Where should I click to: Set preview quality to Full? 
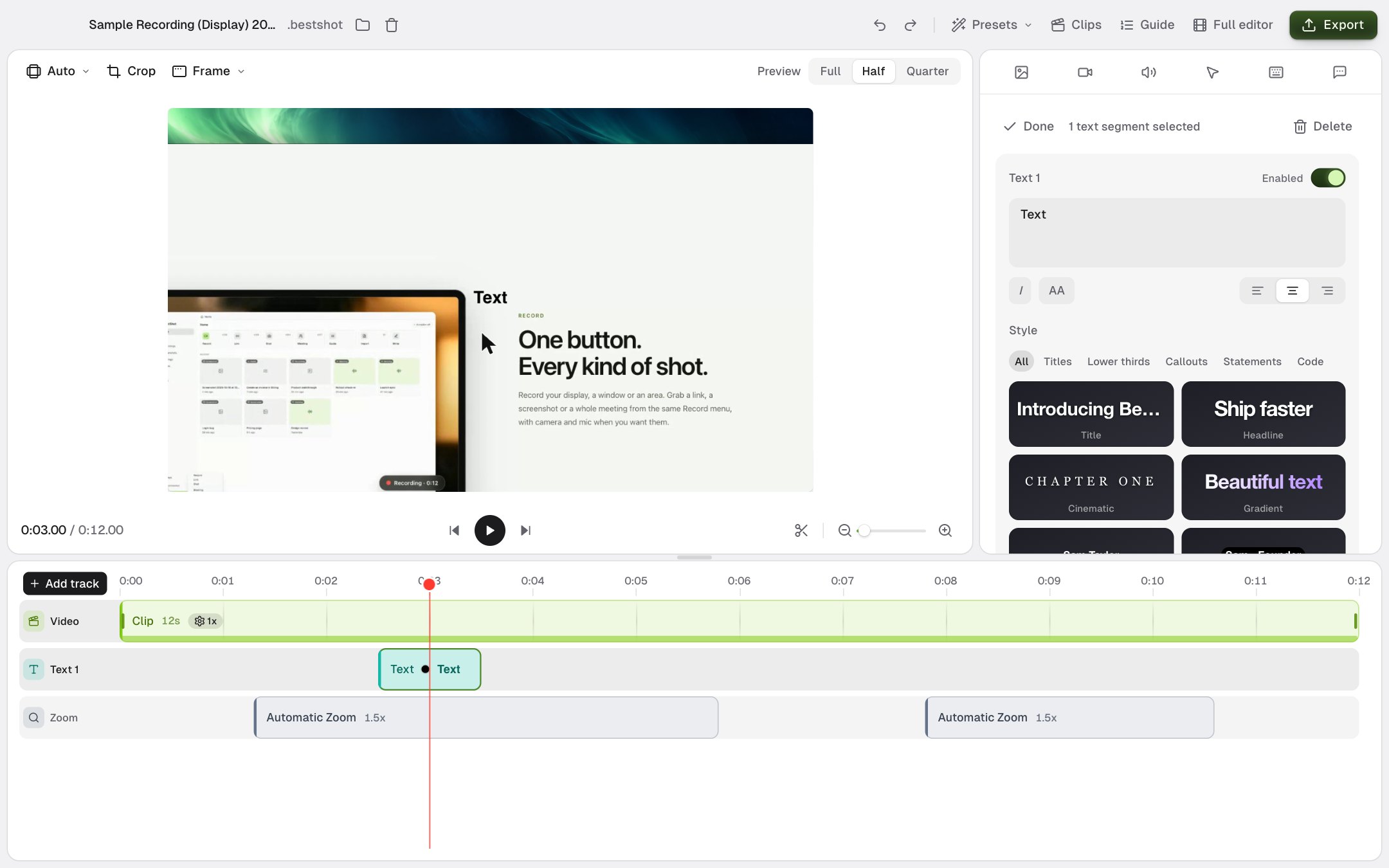tap(830, 71)
